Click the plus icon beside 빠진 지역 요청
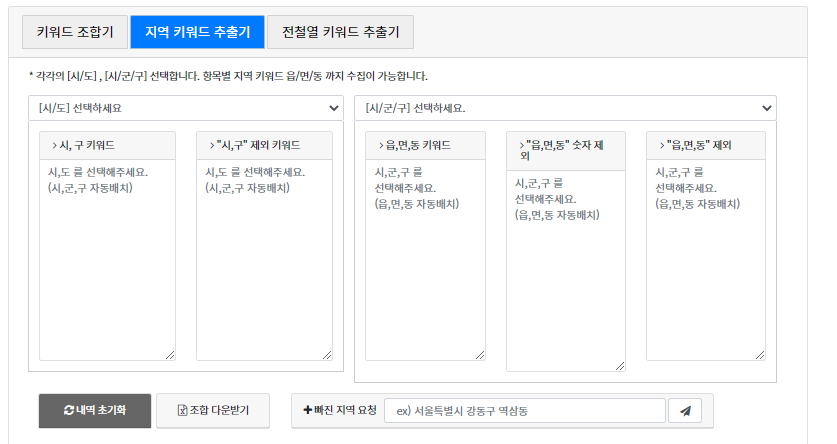The image size is (837, 444). (x=307, y=410)
